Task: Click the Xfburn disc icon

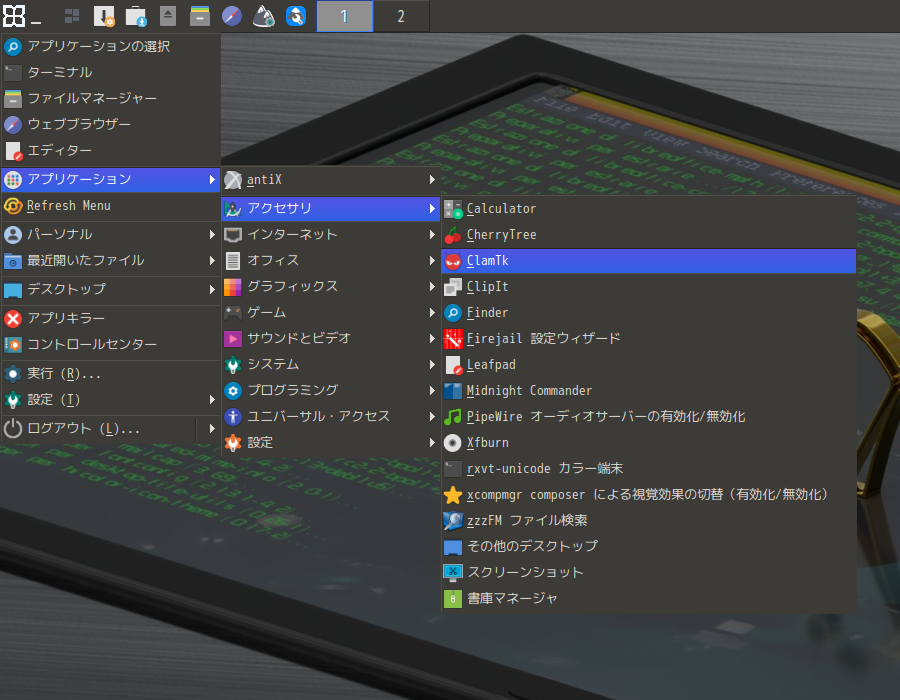Action: 453,443
